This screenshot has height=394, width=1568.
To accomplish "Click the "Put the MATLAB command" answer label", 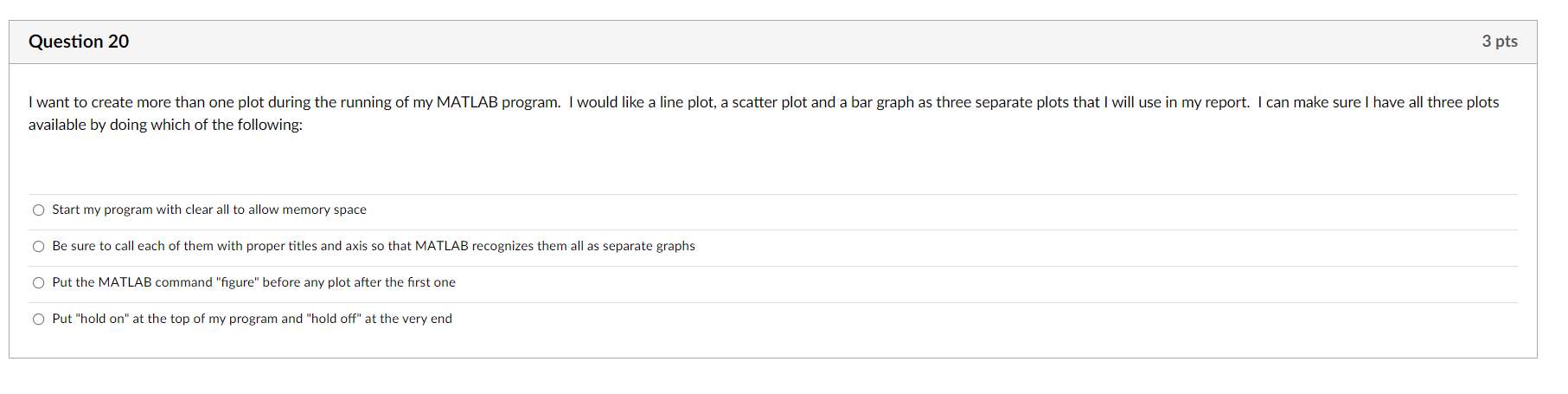I will click(x=253, y=282).
